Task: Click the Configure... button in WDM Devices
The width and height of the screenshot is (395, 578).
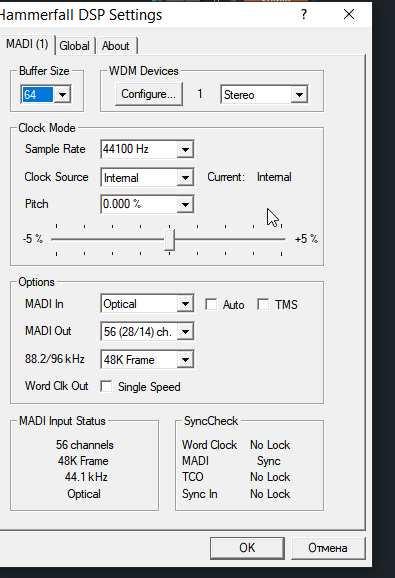Action: click(x=149, y=94)
